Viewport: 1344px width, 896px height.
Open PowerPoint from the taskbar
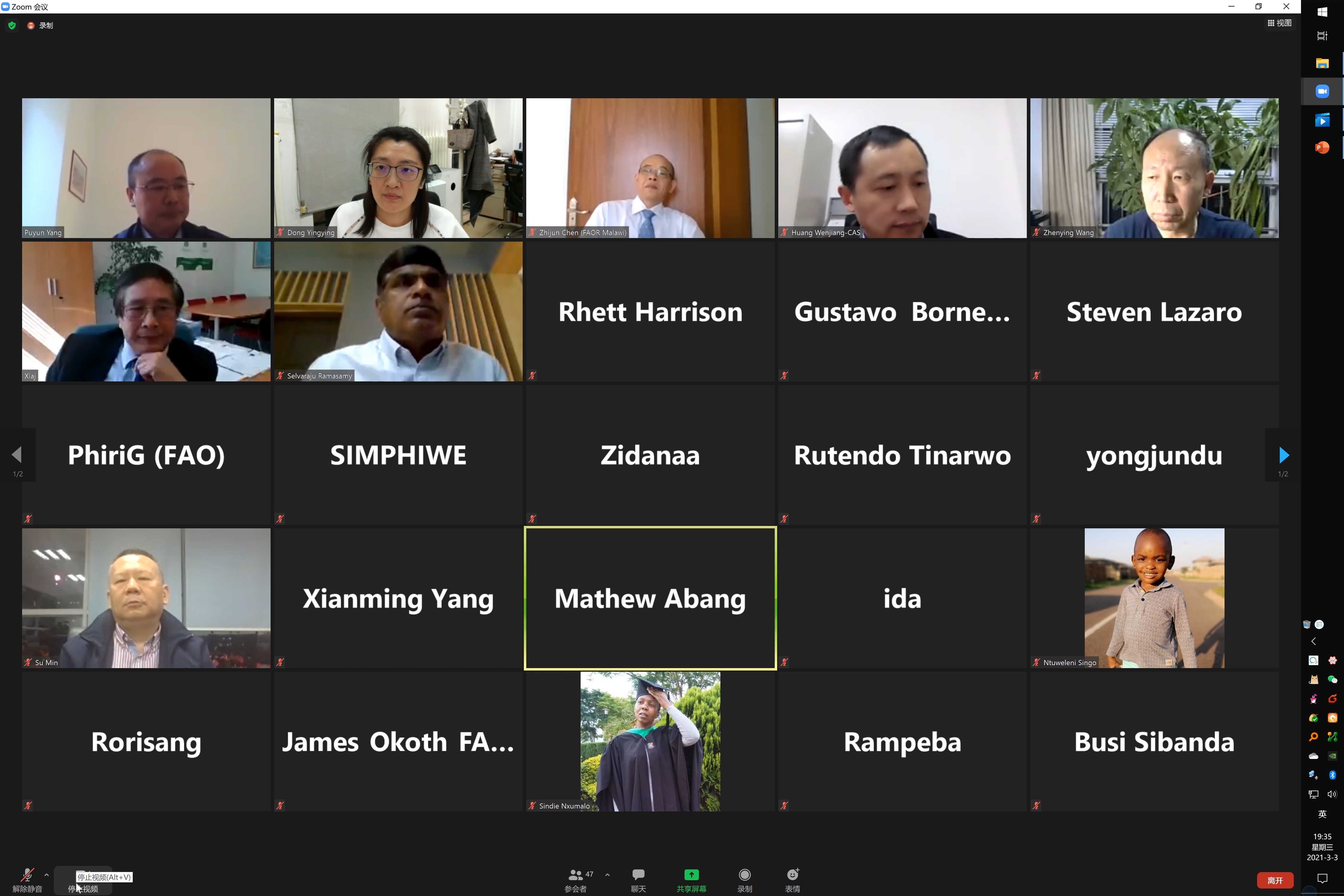(x=1322, y=148)
